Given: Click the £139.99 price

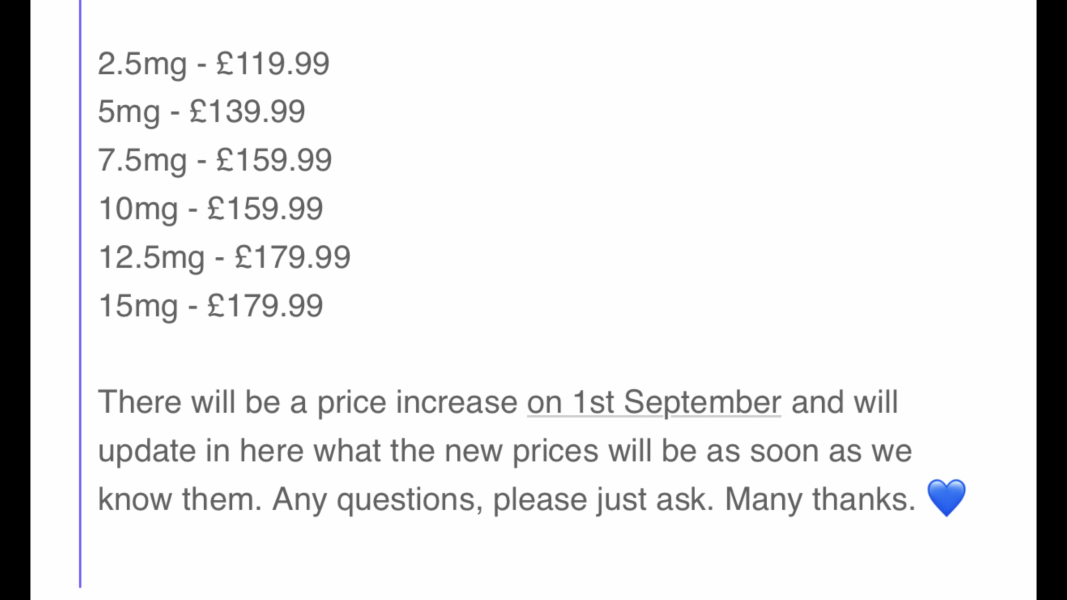Looking at the screenshot, I should (x=247, y=112).
